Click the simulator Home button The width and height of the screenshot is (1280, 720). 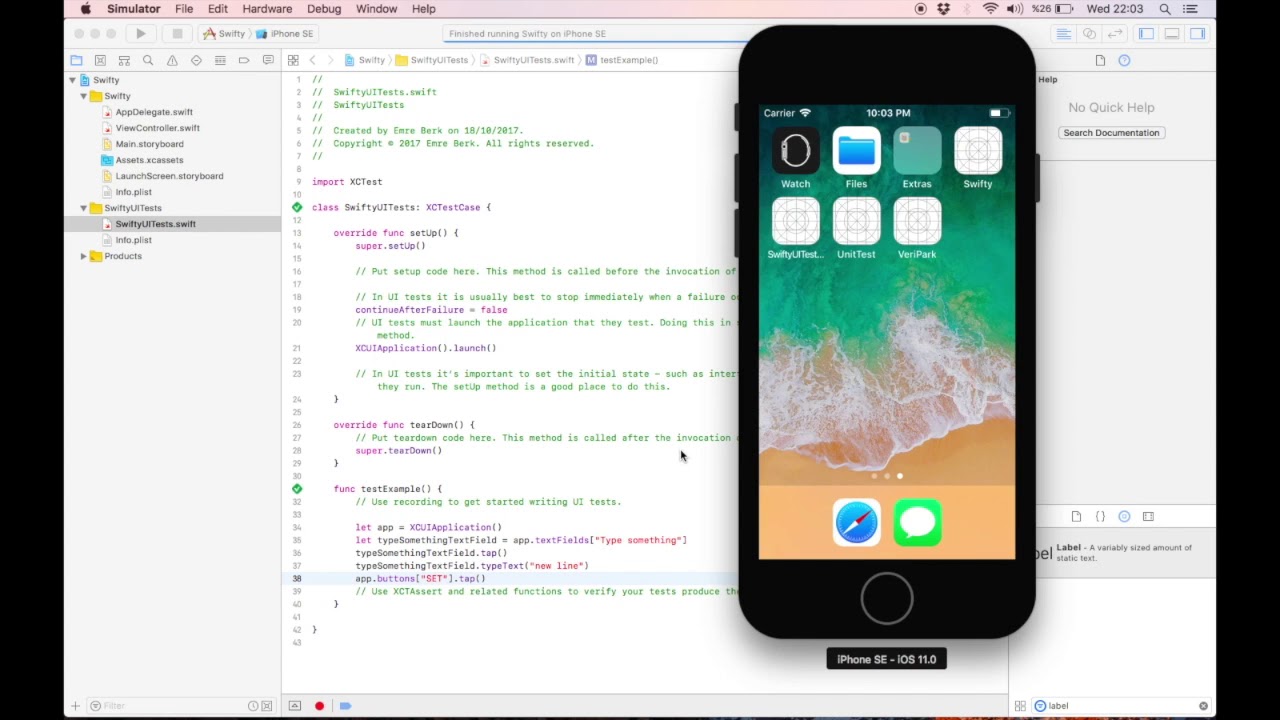click(x=887, y=598)
